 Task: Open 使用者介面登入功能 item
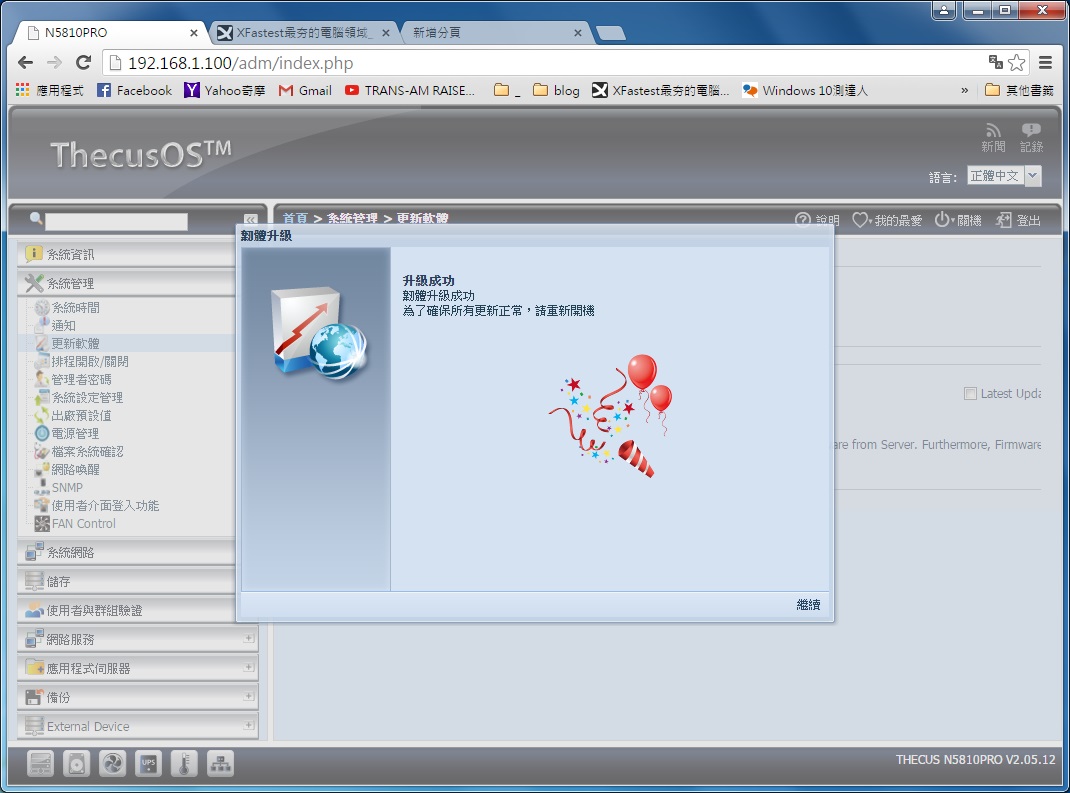pos(104,506)
